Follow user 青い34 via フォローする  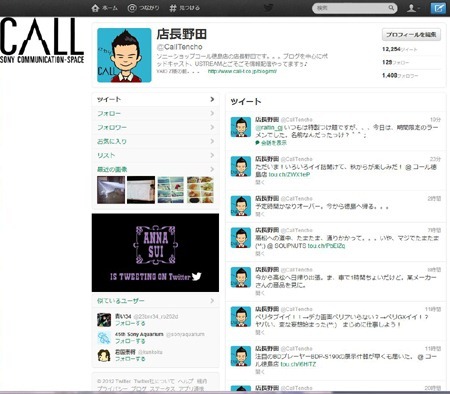(130, 323)
